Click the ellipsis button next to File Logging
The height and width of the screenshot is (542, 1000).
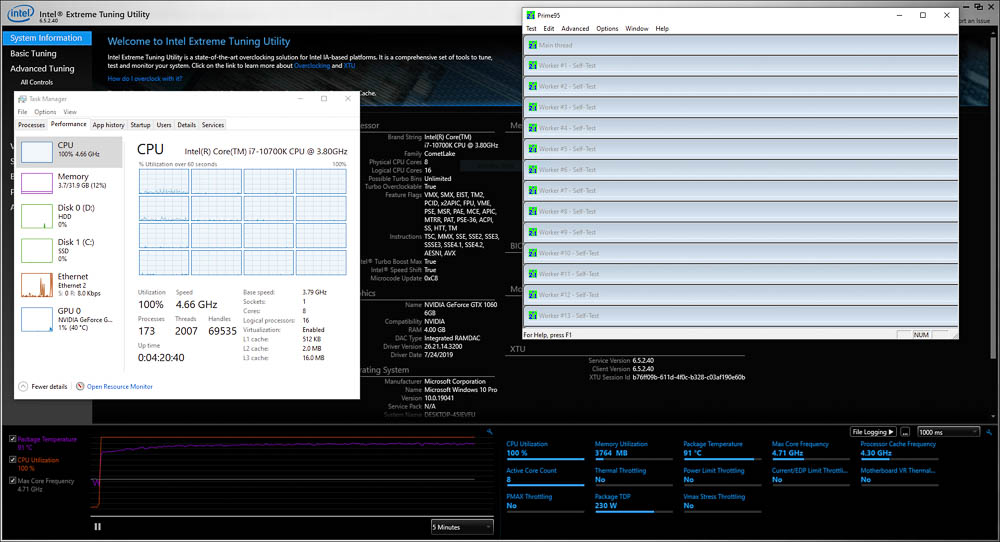click(x=905, y=432)
